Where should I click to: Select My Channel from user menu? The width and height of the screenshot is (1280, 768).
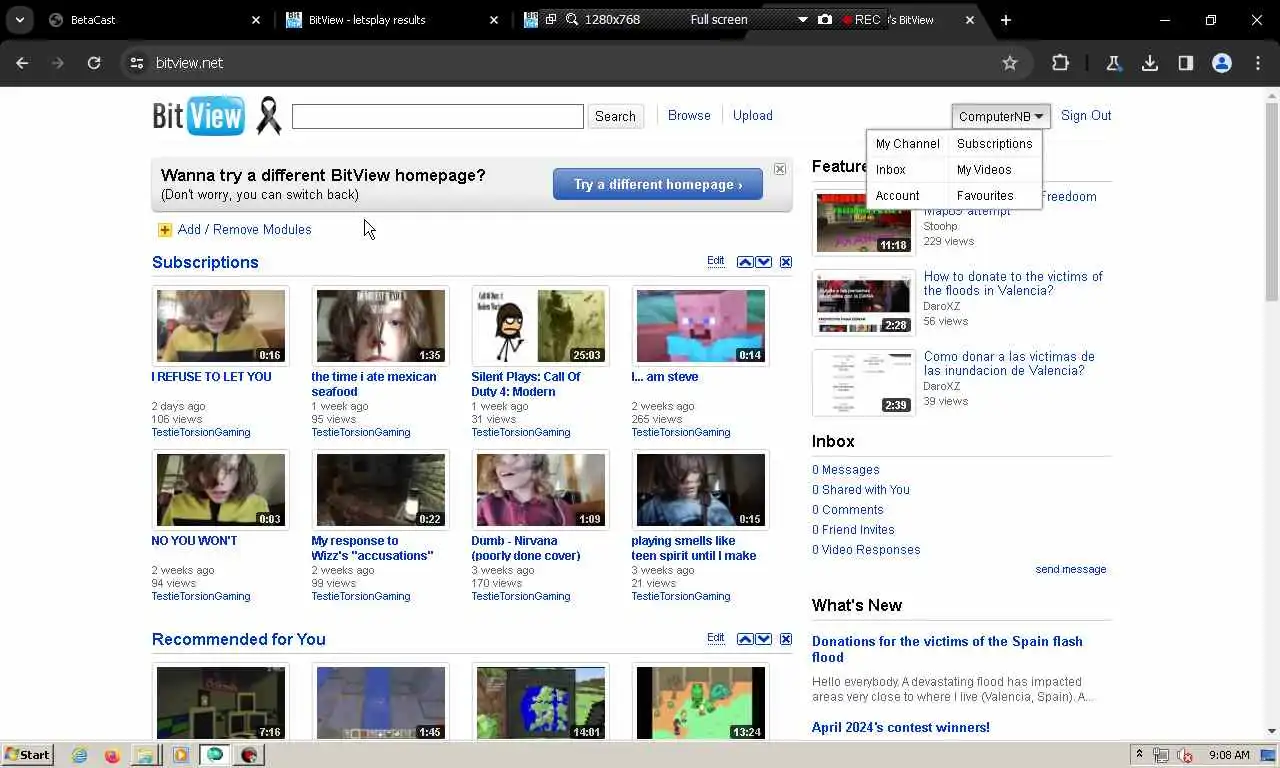(907, 144)
